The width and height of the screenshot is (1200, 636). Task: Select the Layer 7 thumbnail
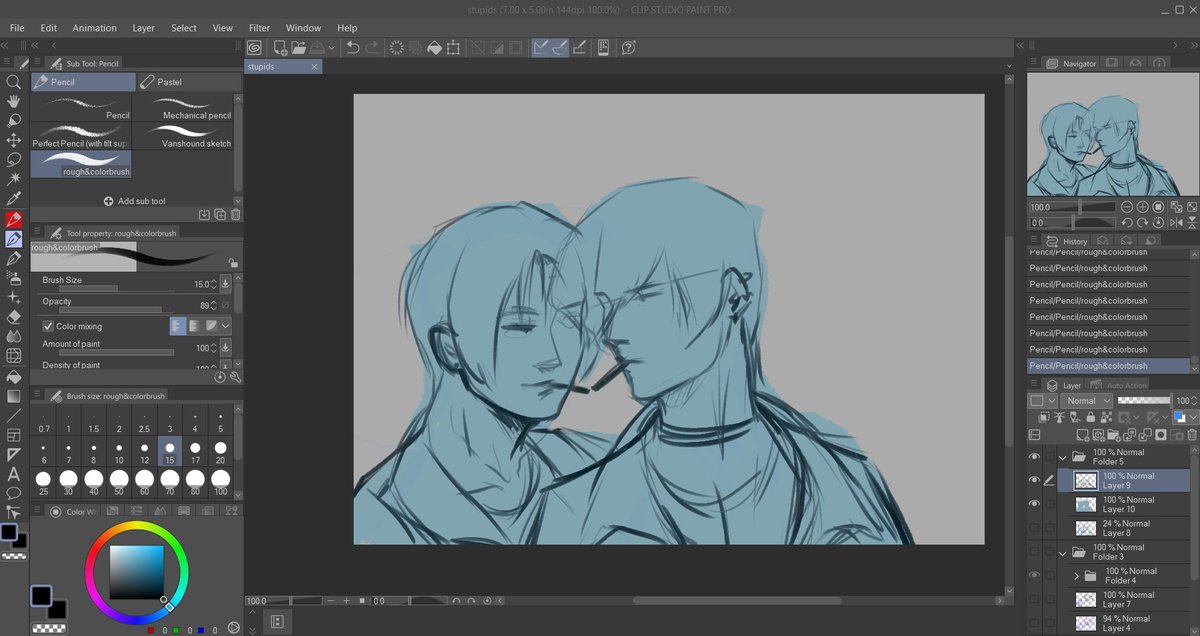pyautogui.click(x=1085, y=599)
